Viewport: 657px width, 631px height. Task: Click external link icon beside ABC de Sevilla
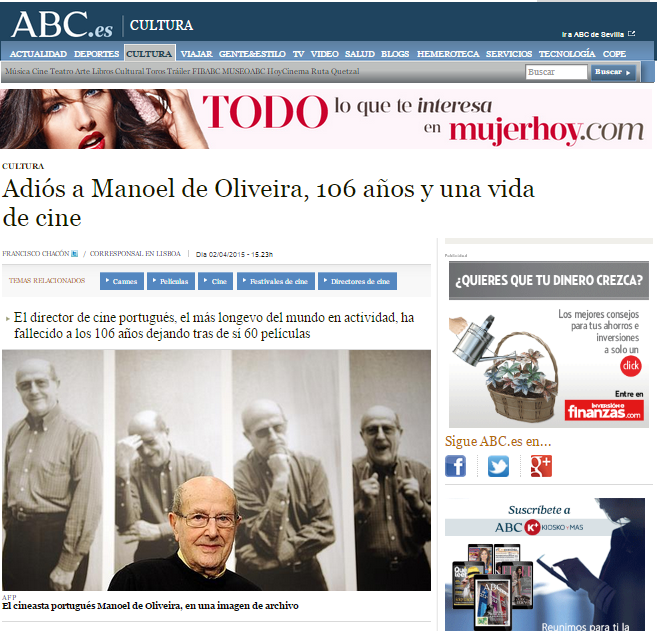point(632,34)
